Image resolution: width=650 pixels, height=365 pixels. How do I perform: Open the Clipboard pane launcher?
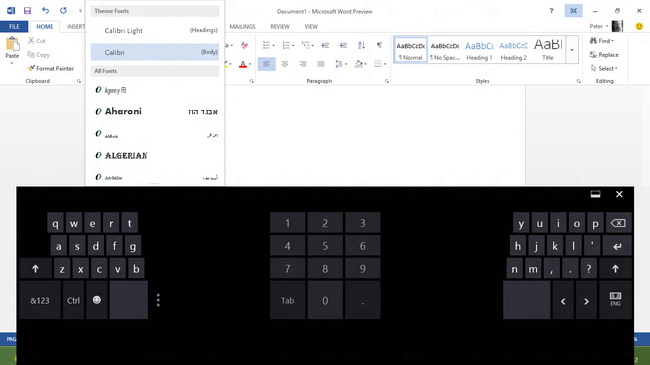click(x=79, y=81)
